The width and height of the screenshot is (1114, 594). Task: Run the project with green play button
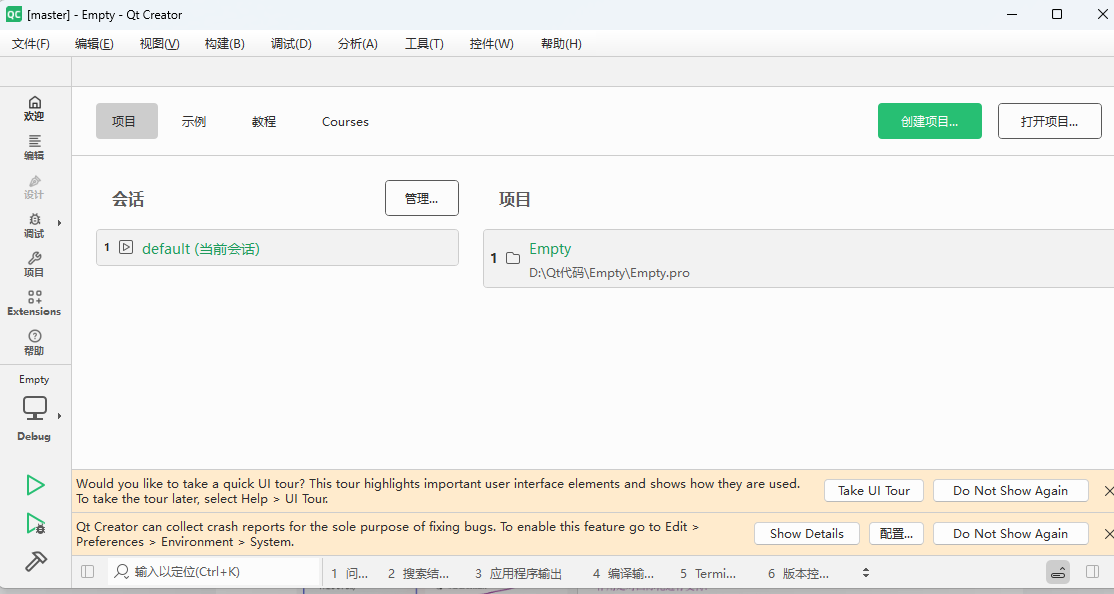click(x=35, y=485)
